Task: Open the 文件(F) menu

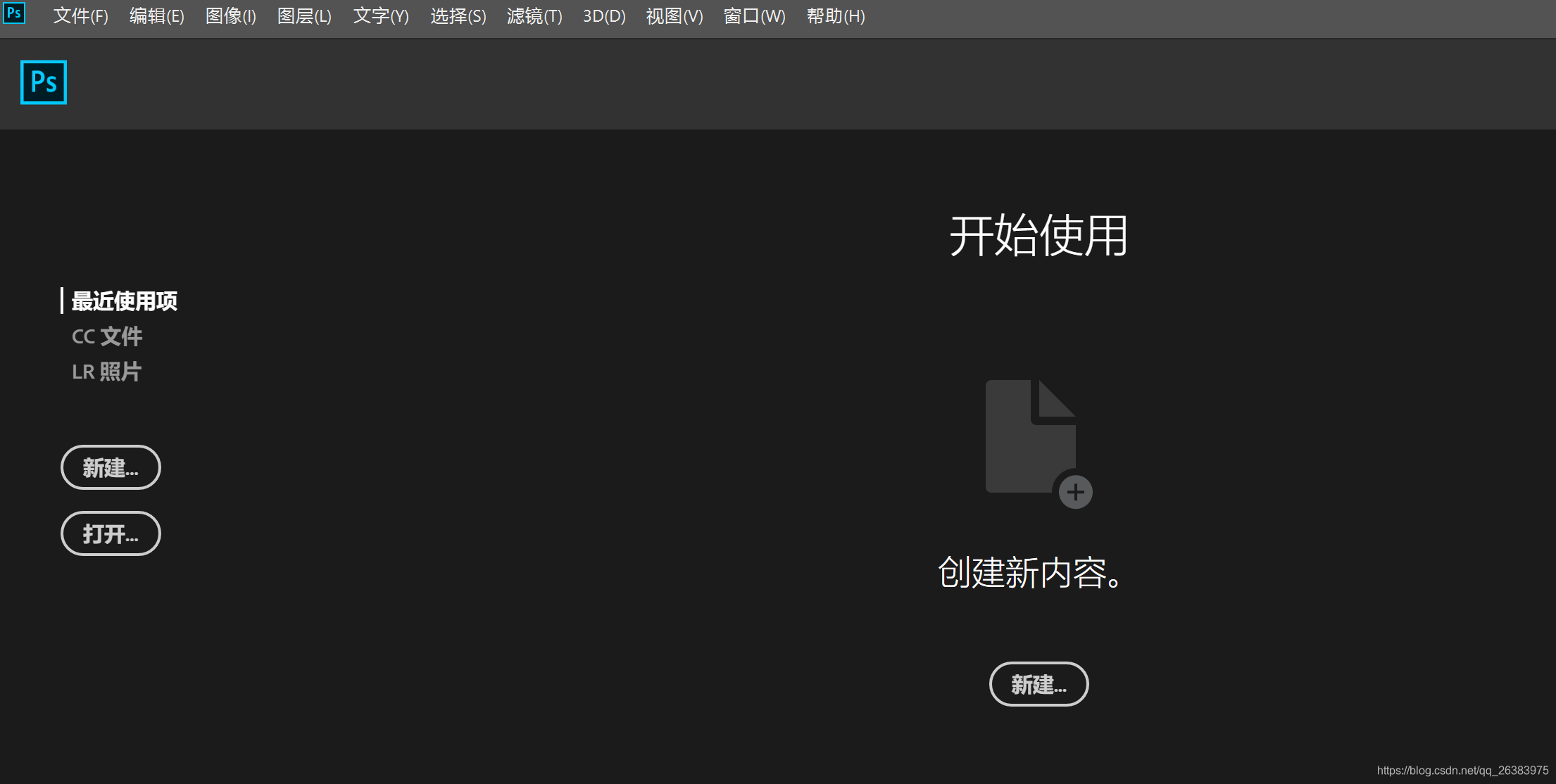Action: 80,15
